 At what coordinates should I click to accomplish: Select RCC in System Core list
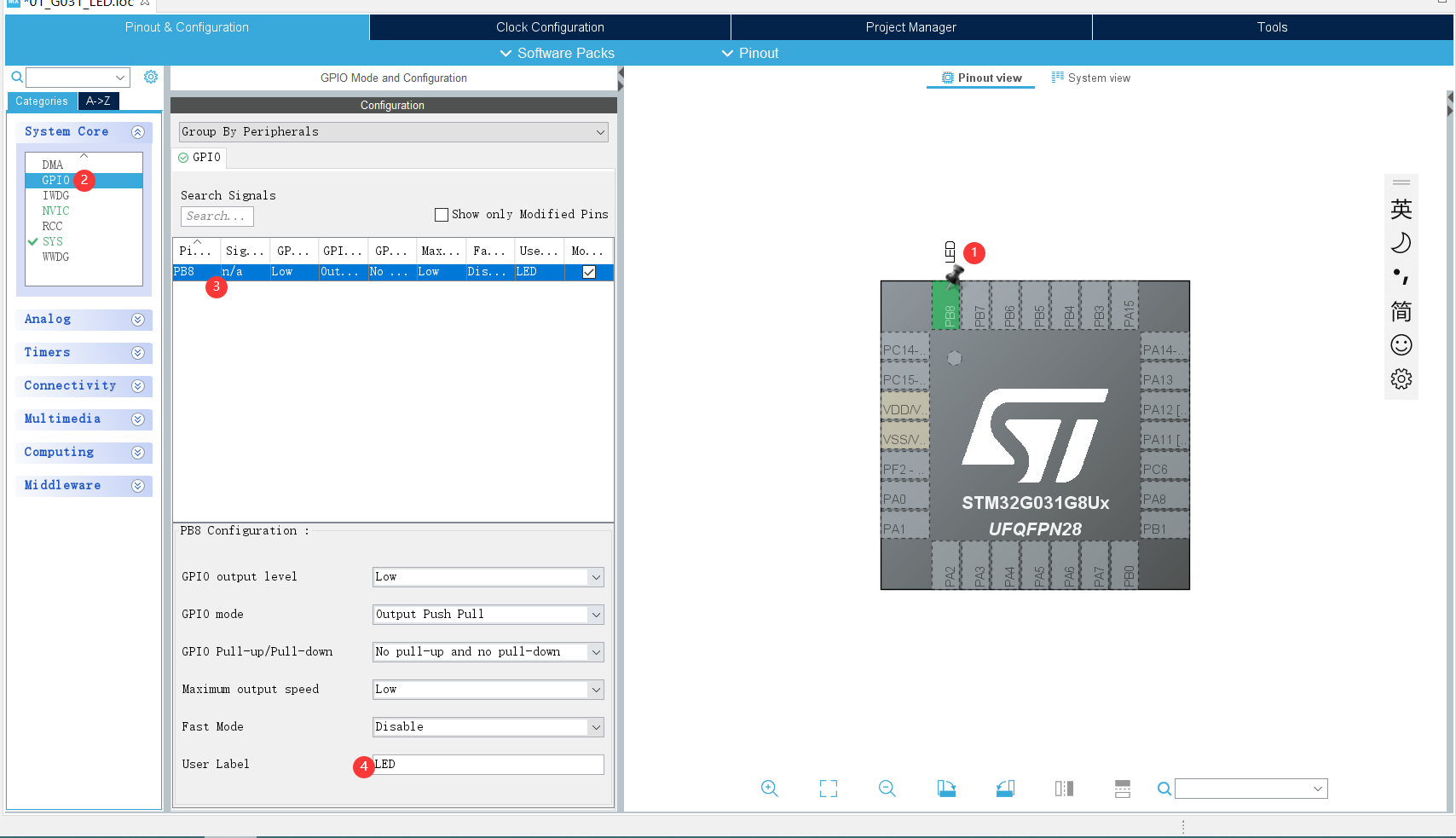coord(53,226)
